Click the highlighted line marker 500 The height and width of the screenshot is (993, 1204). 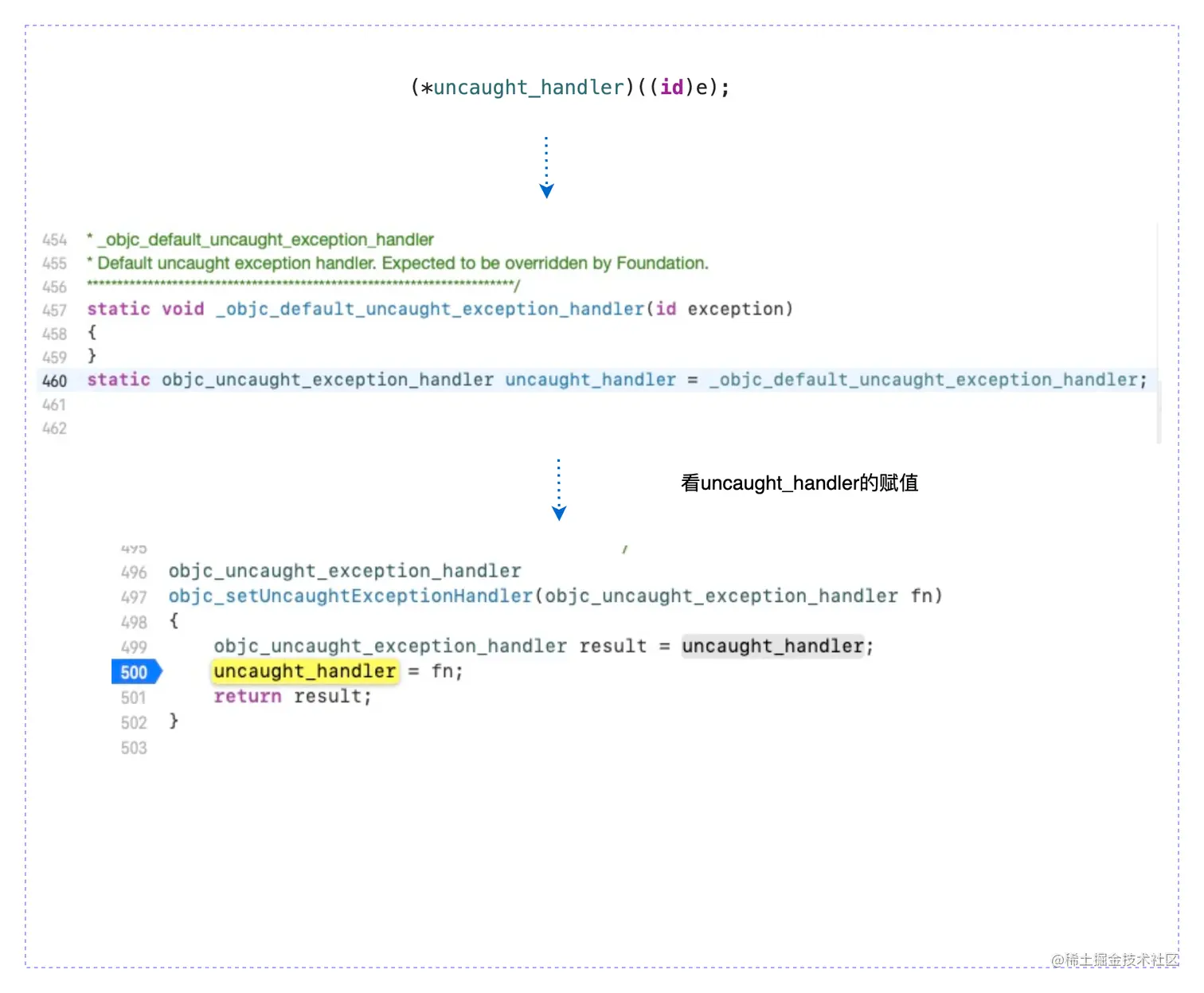(136, 672)
